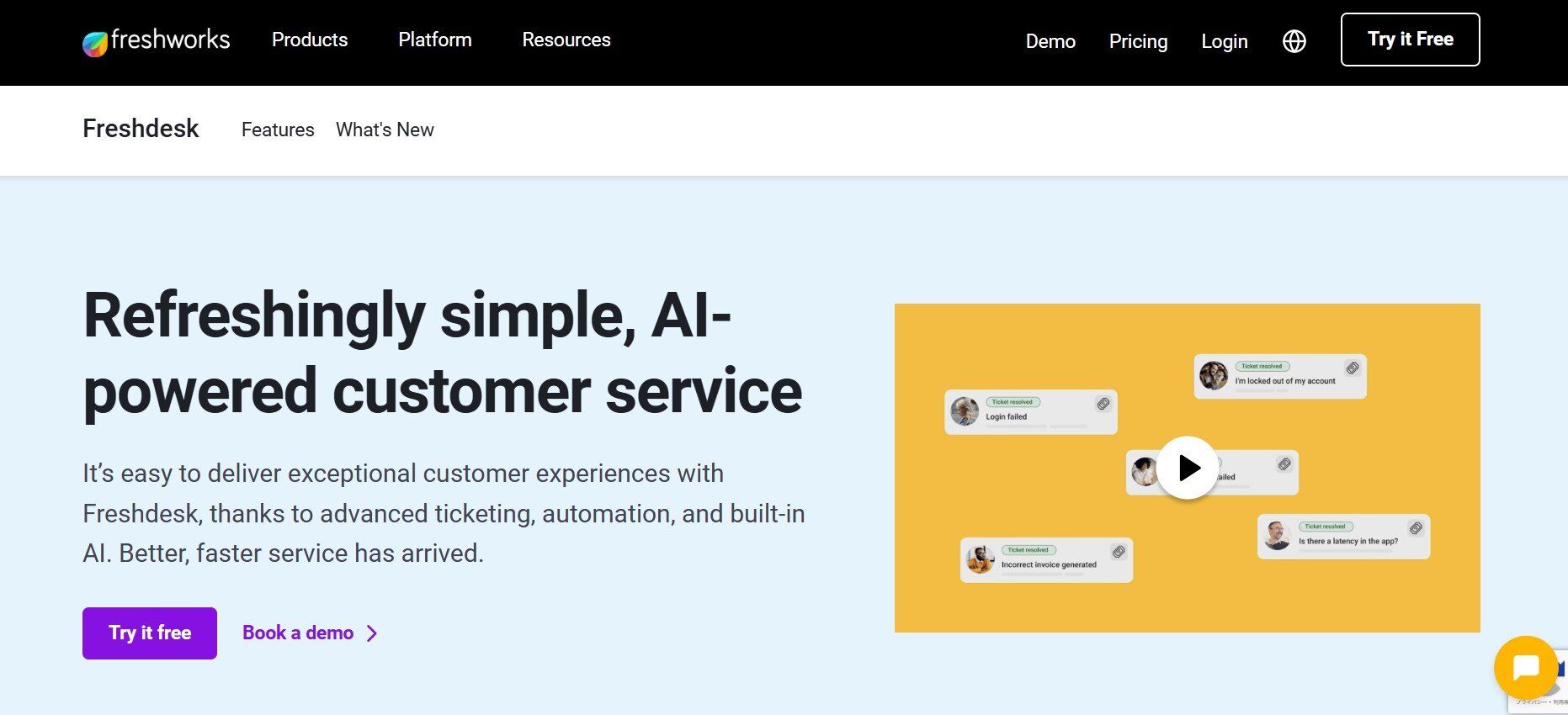Click the Freshdesk product title
The width and height of the screenshot is (1568, 715).
point(141,129)
